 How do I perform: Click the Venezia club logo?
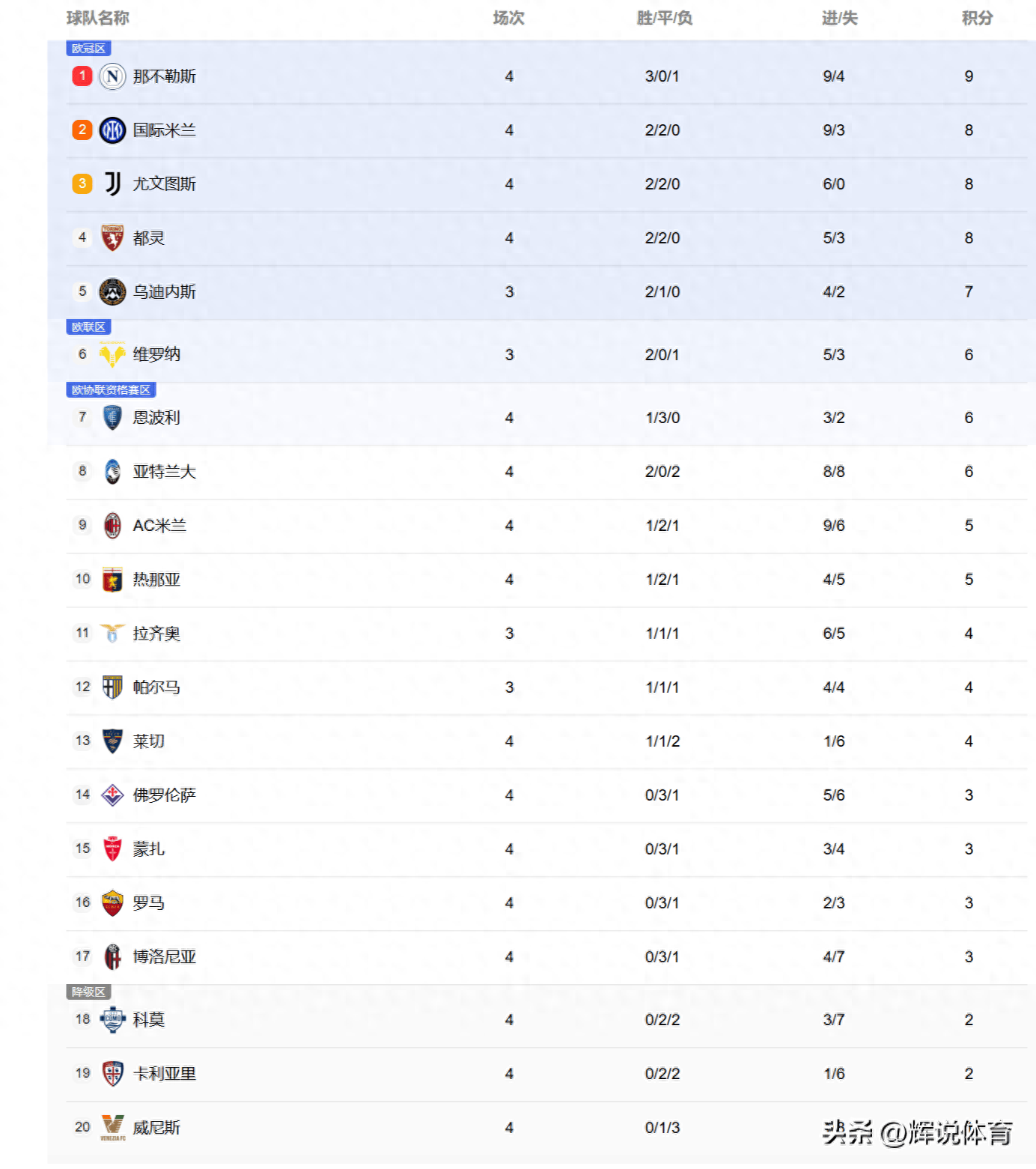coord(112,1127)
